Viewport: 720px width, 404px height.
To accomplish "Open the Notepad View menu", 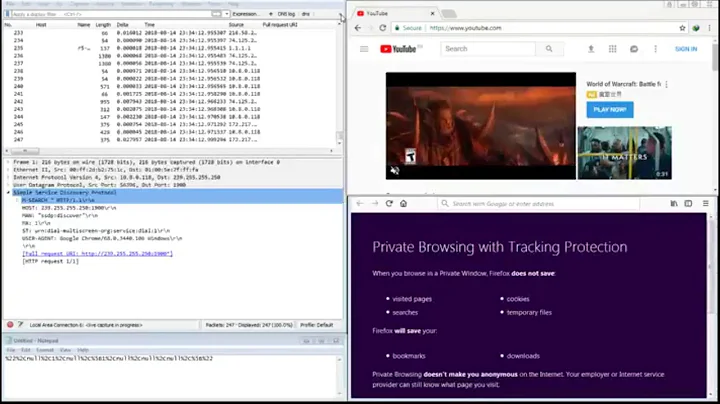I will click(65, 350).
